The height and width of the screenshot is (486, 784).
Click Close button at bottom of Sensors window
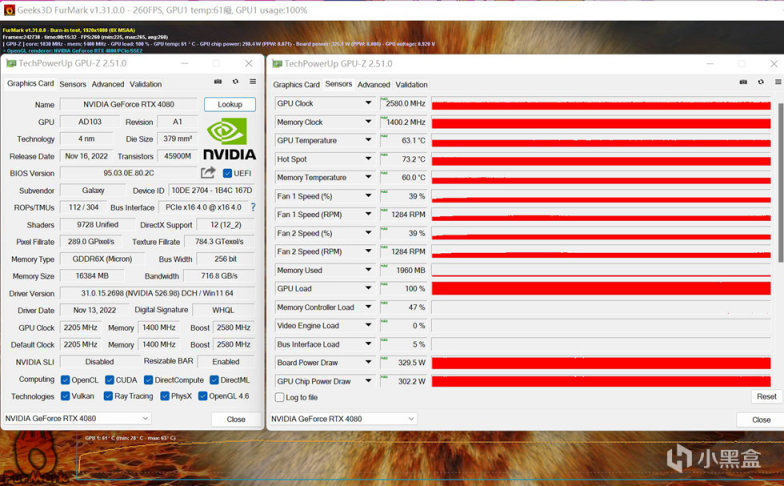click(x=760, y=420)
